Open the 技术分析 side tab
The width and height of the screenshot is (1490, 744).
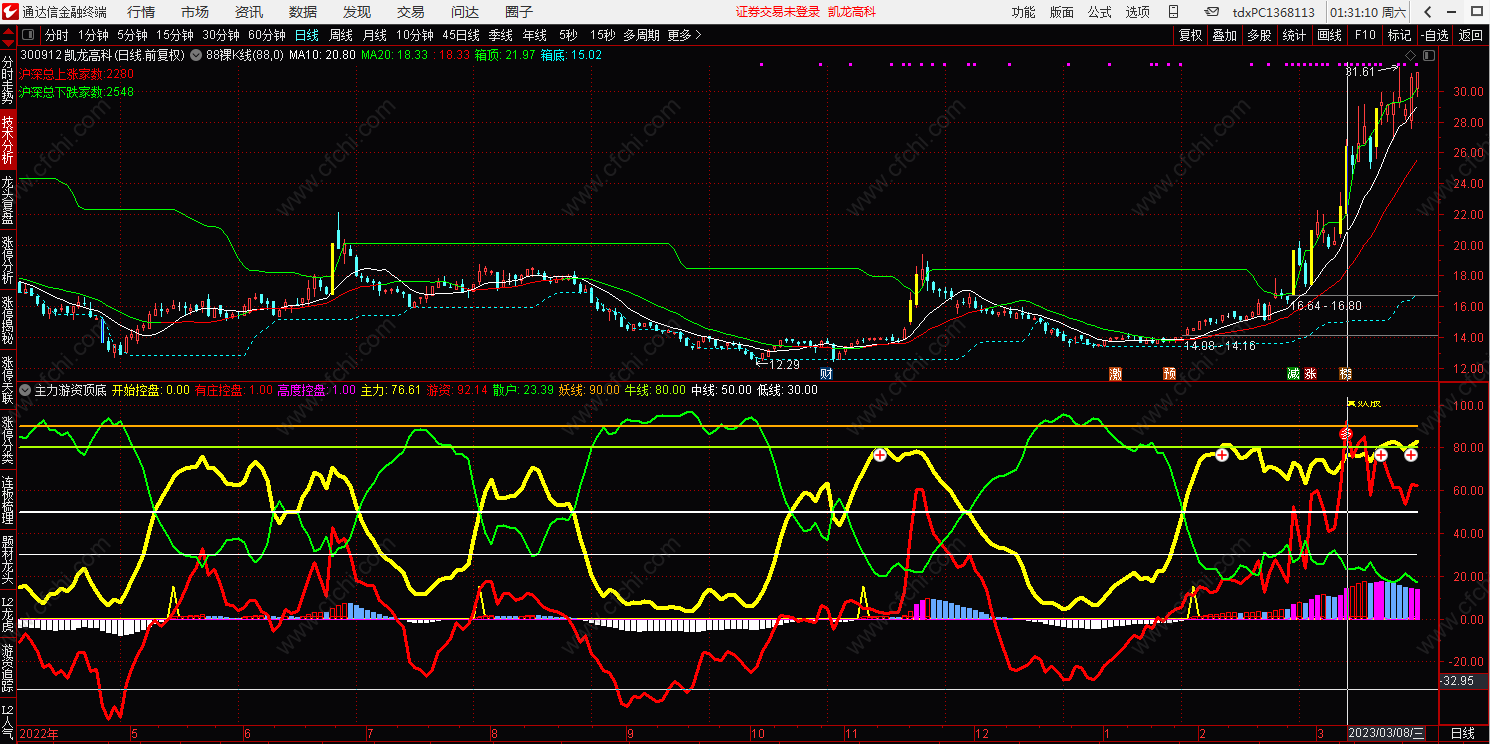[x=8, y=140]
